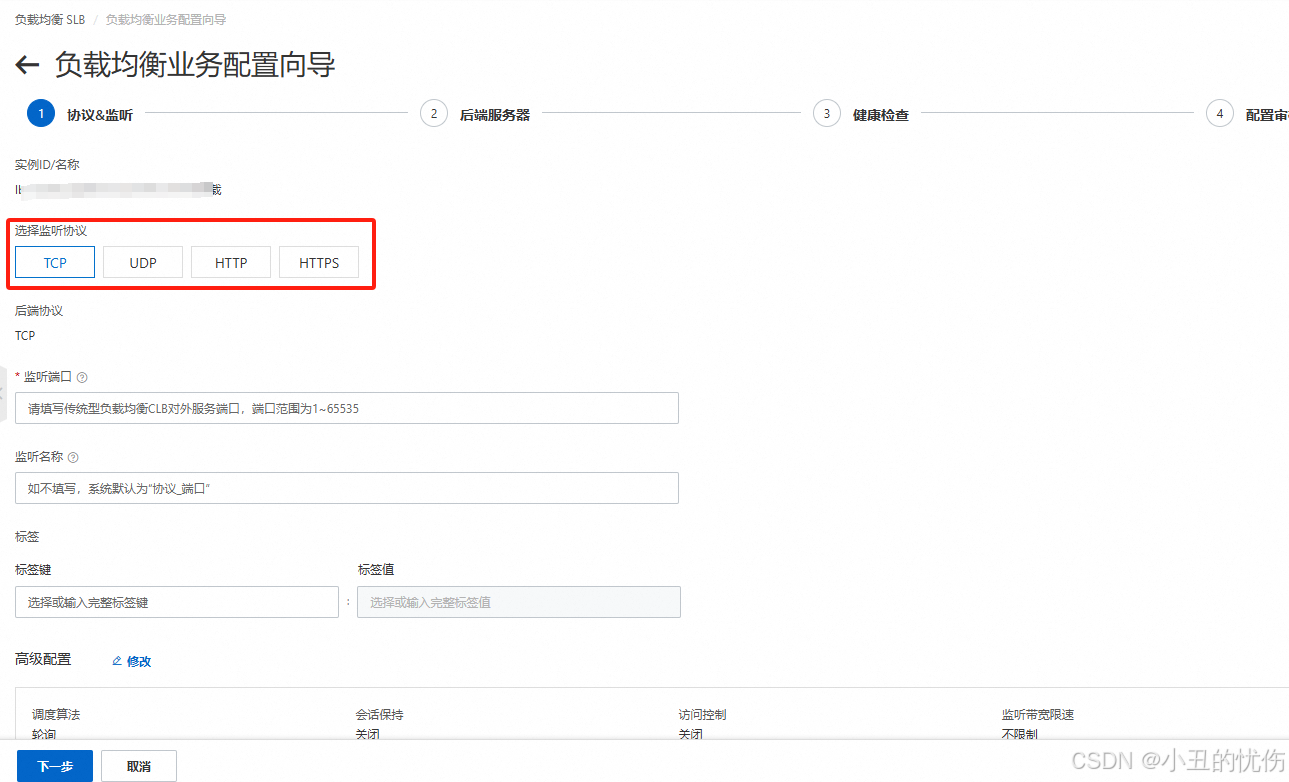Click the 后端协议 label text

point(39,311)
